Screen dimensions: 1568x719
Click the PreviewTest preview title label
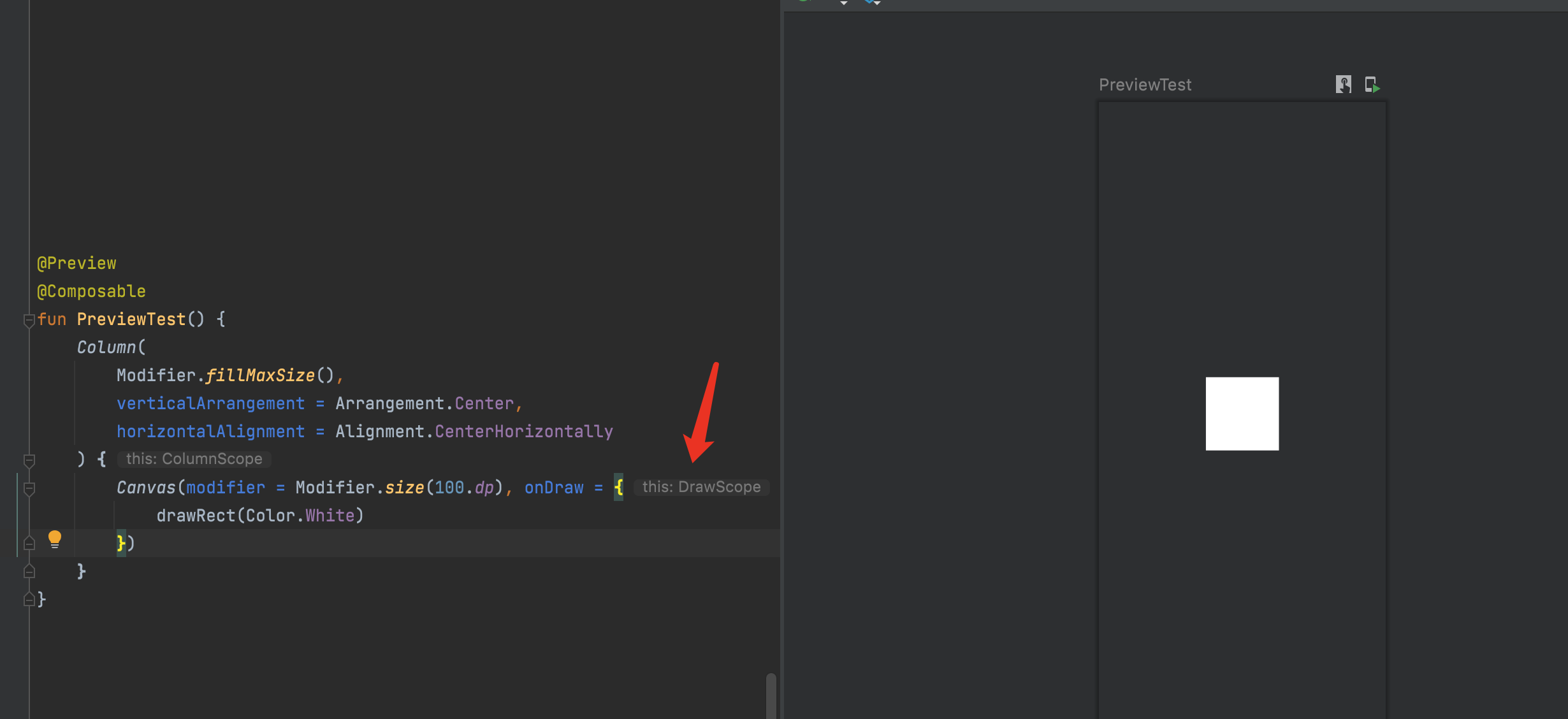1145,85
